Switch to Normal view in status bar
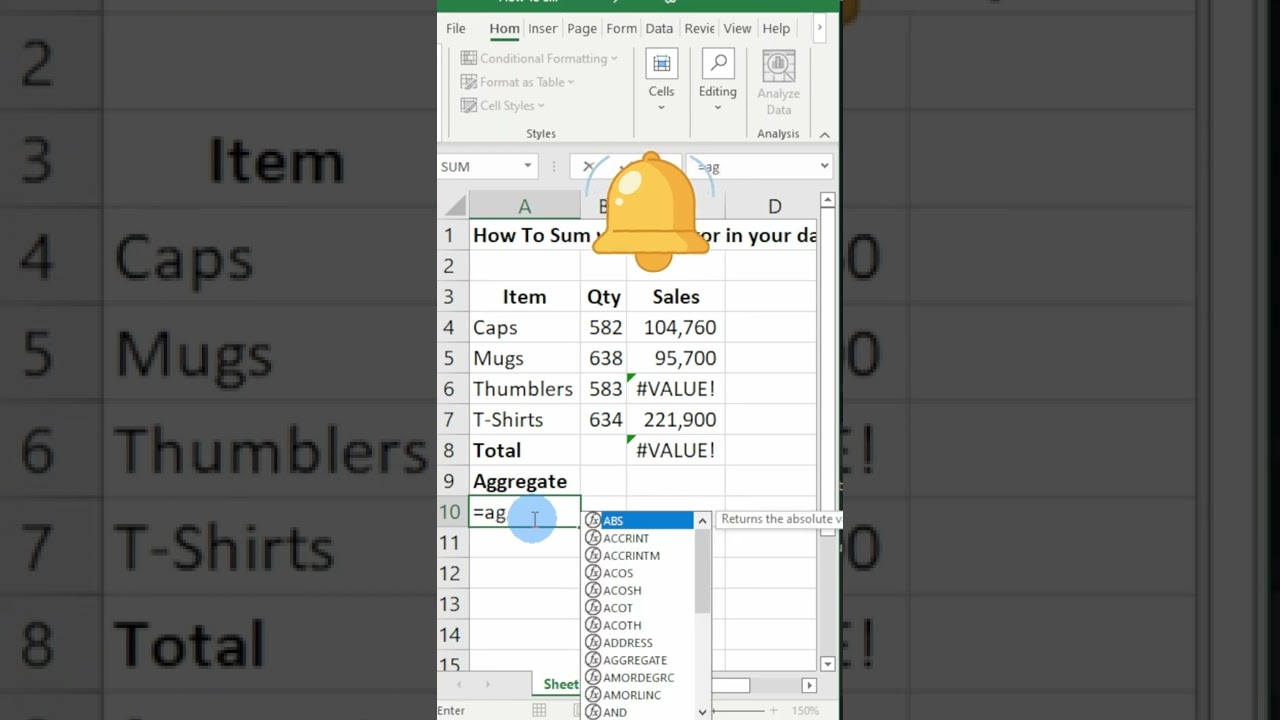The width and height of the screenshot is (1280, 720). click(539, 710)
